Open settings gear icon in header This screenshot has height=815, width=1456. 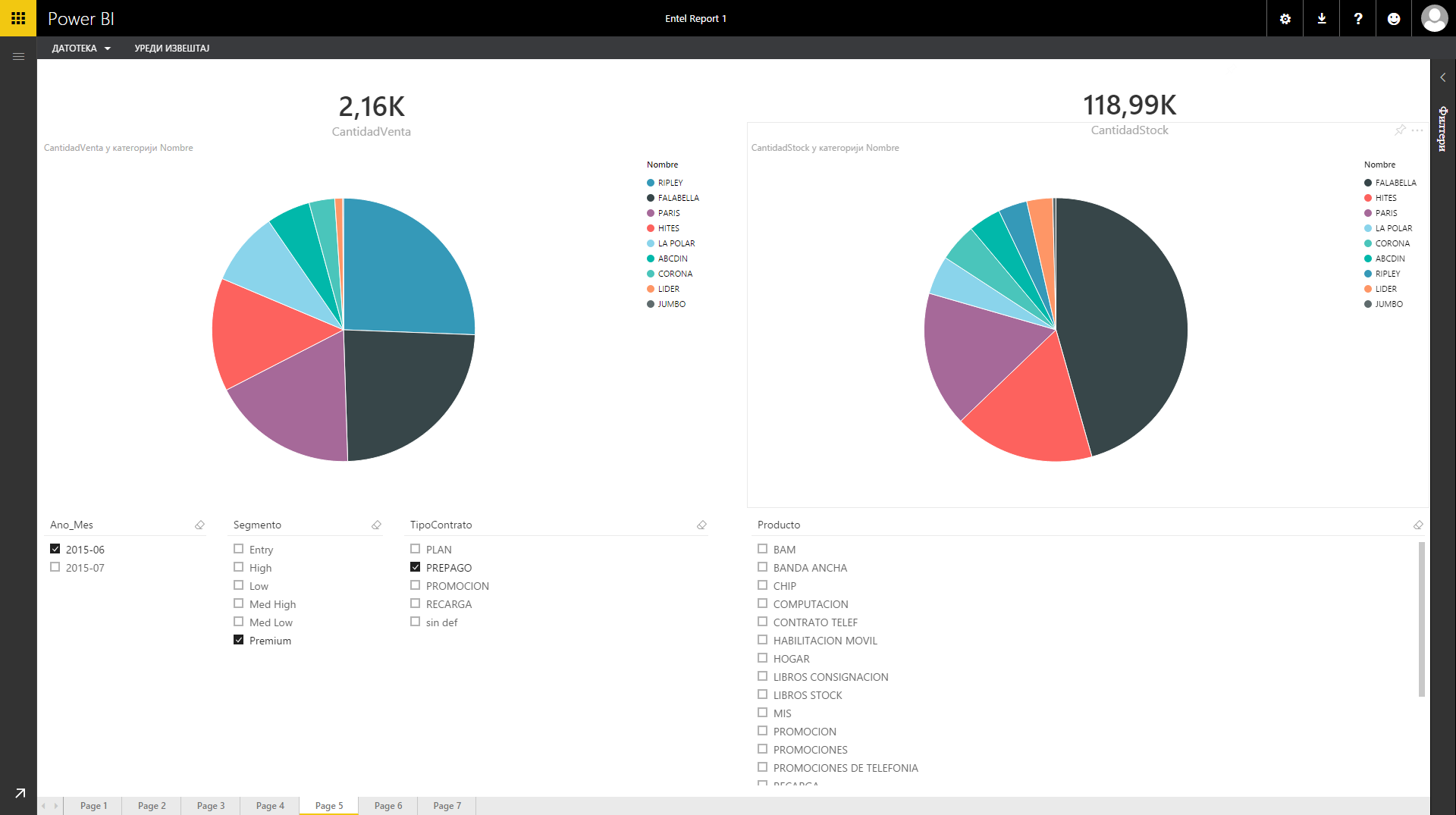1285,18
